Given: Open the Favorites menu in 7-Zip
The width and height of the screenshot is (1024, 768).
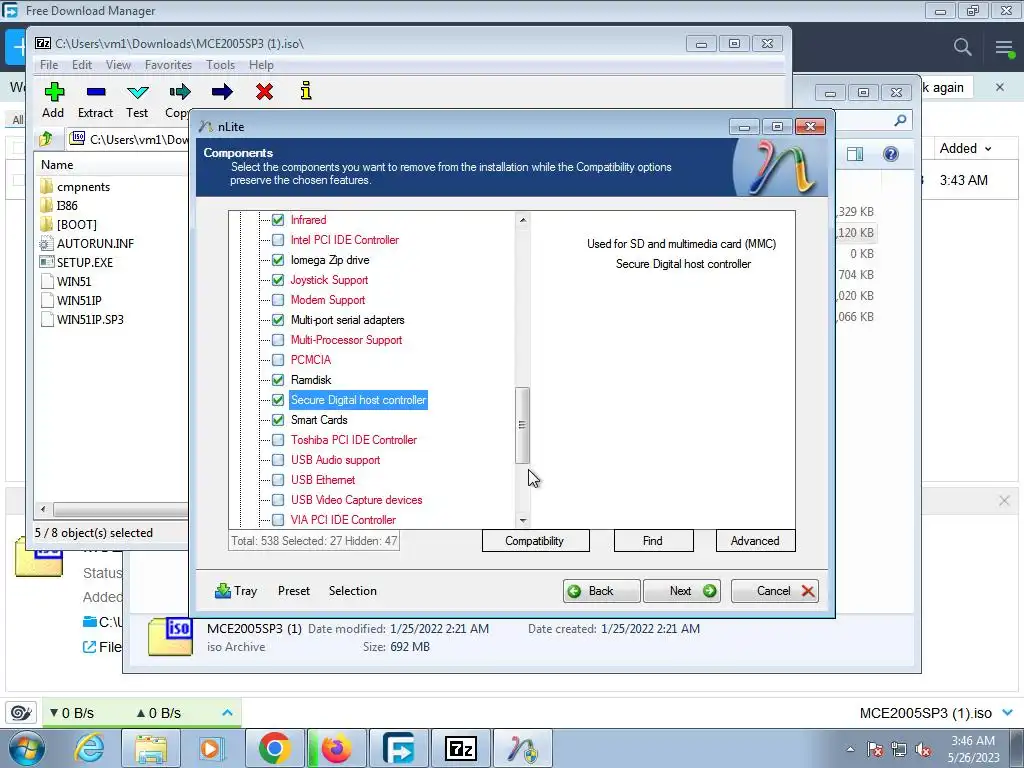Looking at the screenshot, I should pyautogui.click(x=168, y=65).
